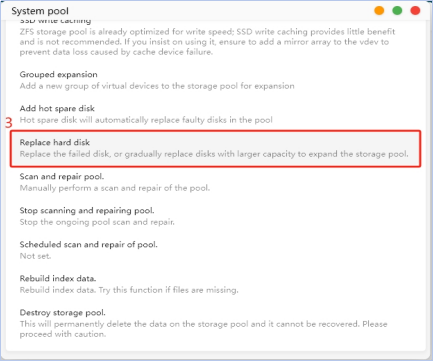Click 'Hot spare disk will automatically replace' description
434x362 pixels.
coord(146,120)
